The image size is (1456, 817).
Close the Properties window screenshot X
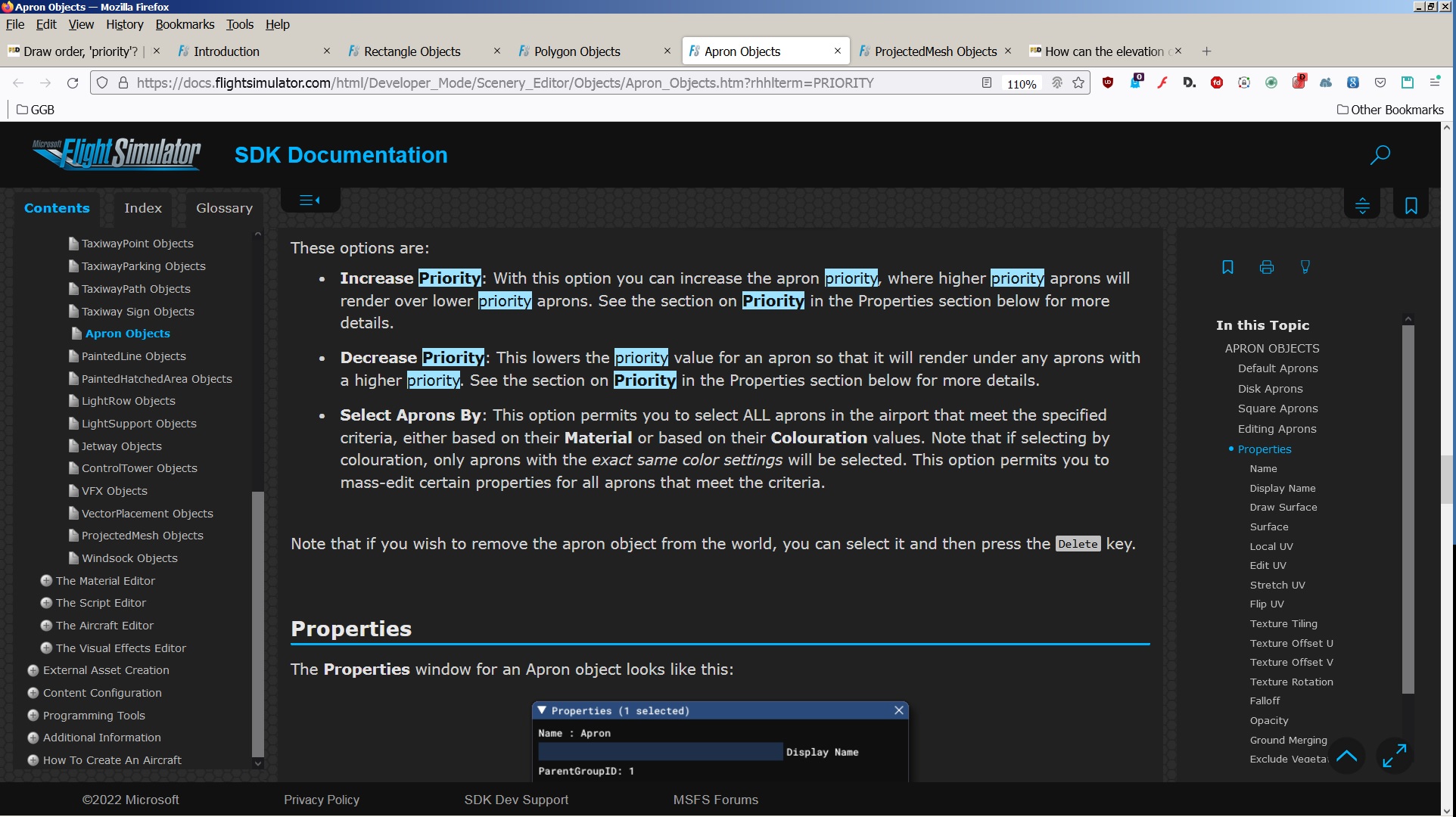(898, 710)
